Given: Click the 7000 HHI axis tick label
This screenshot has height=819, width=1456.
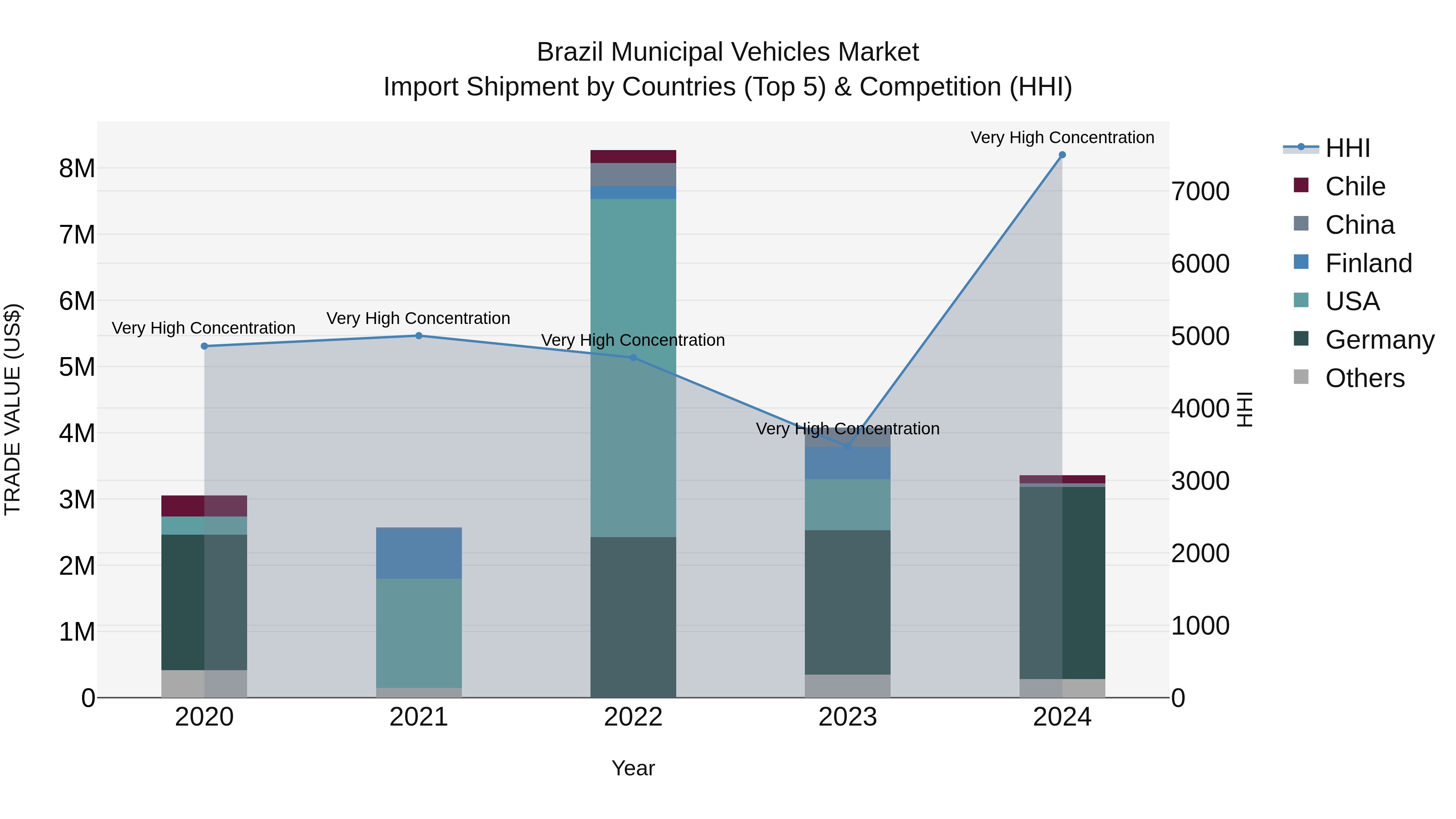Looking at the screenshot, I should coord(1200,191).
